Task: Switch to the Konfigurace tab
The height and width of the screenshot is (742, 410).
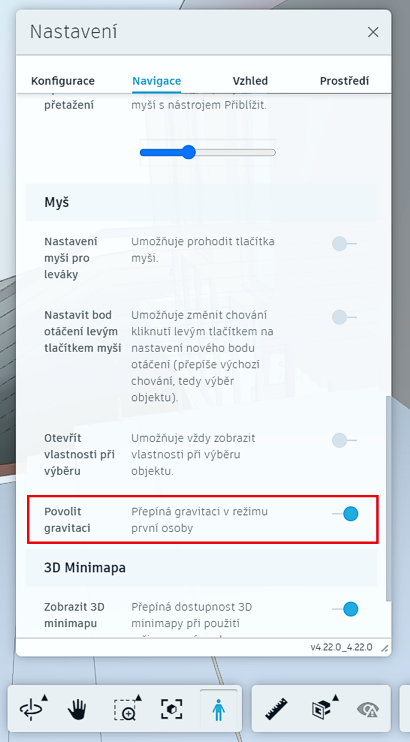Action: coord(62,81)
